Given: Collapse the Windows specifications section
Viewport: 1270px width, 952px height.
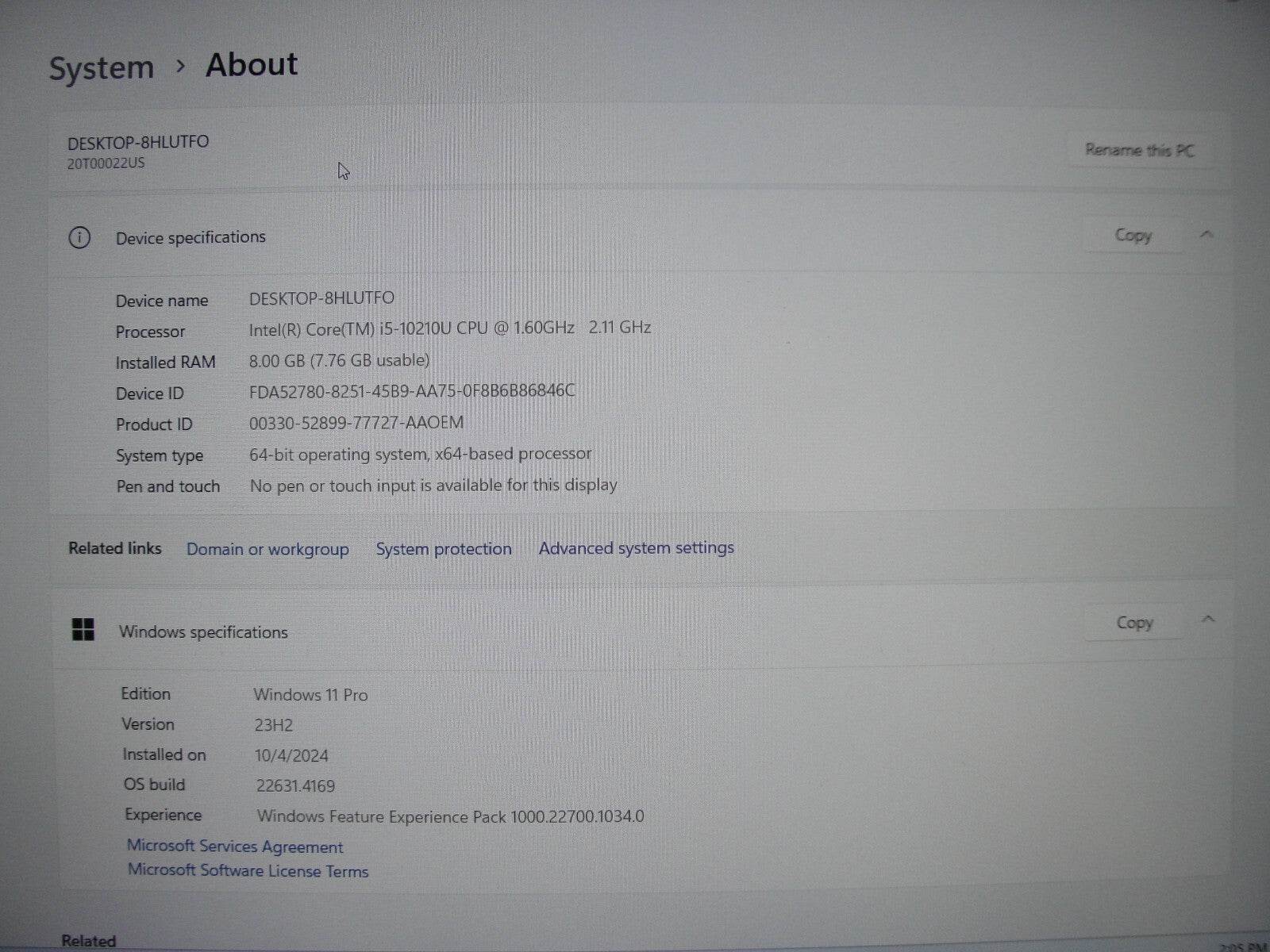Looking at the screenshot, I should tap(1210, 619).
